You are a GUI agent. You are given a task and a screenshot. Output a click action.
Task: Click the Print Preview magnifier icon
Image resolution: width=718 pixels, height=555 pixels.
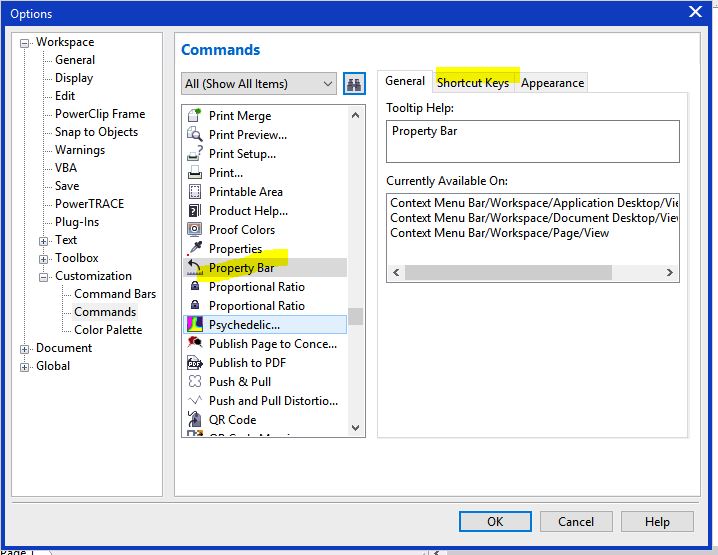tap(195, 134)
